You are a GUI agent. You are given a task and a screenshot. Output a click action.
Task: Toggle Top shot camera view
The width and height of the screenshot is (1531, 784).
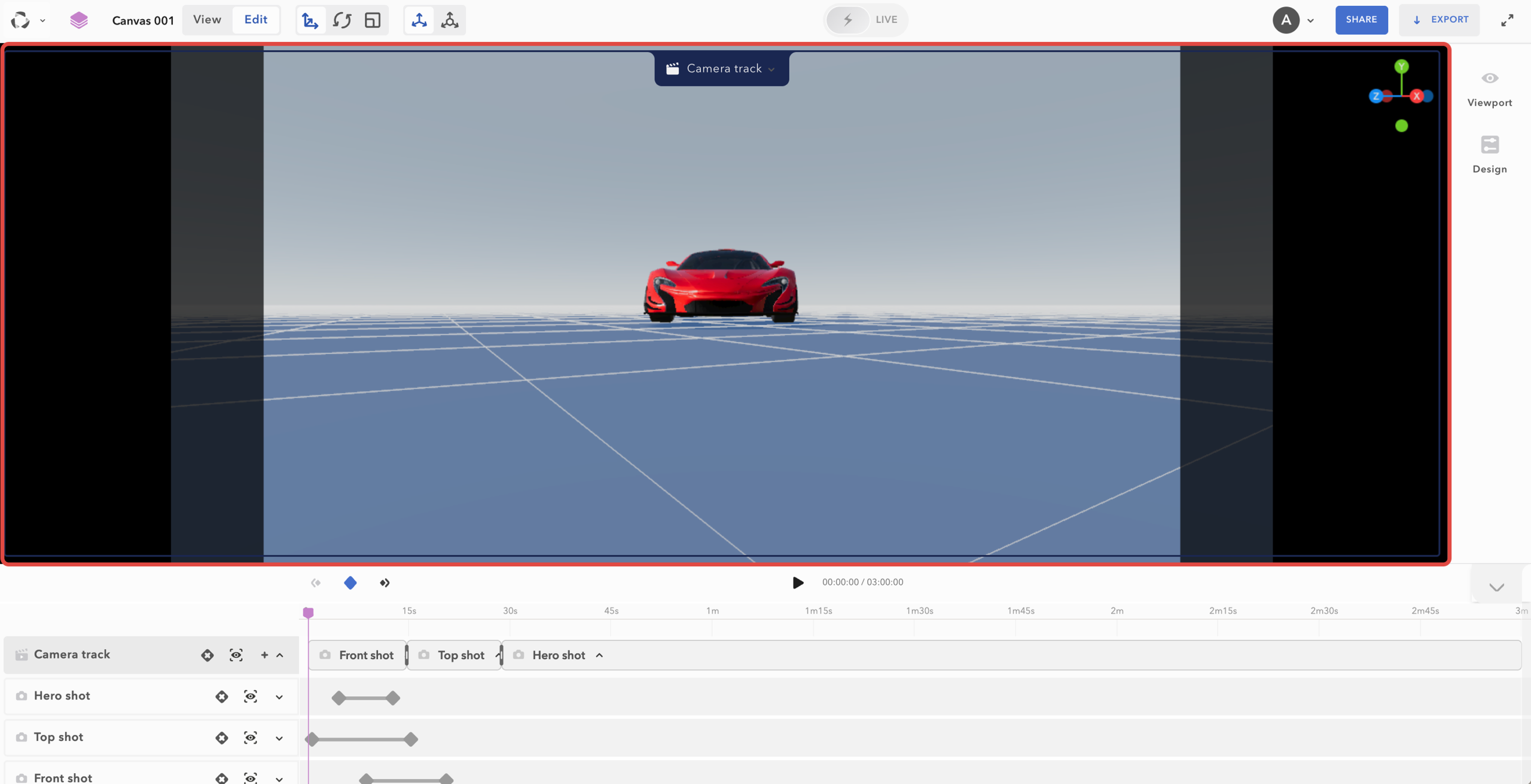(x=251, y=737)
